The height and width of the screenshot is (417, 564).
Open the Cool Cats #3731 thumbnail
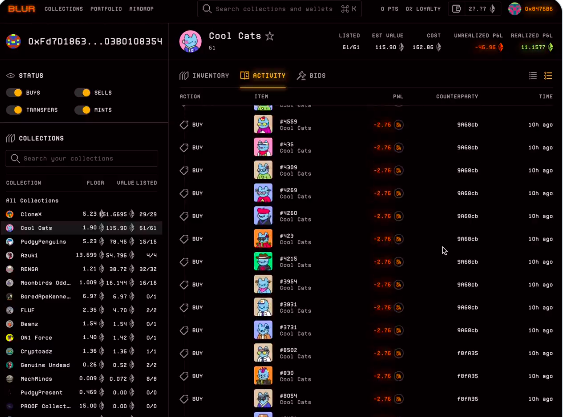pyautogui.click(x=263, y=330)
